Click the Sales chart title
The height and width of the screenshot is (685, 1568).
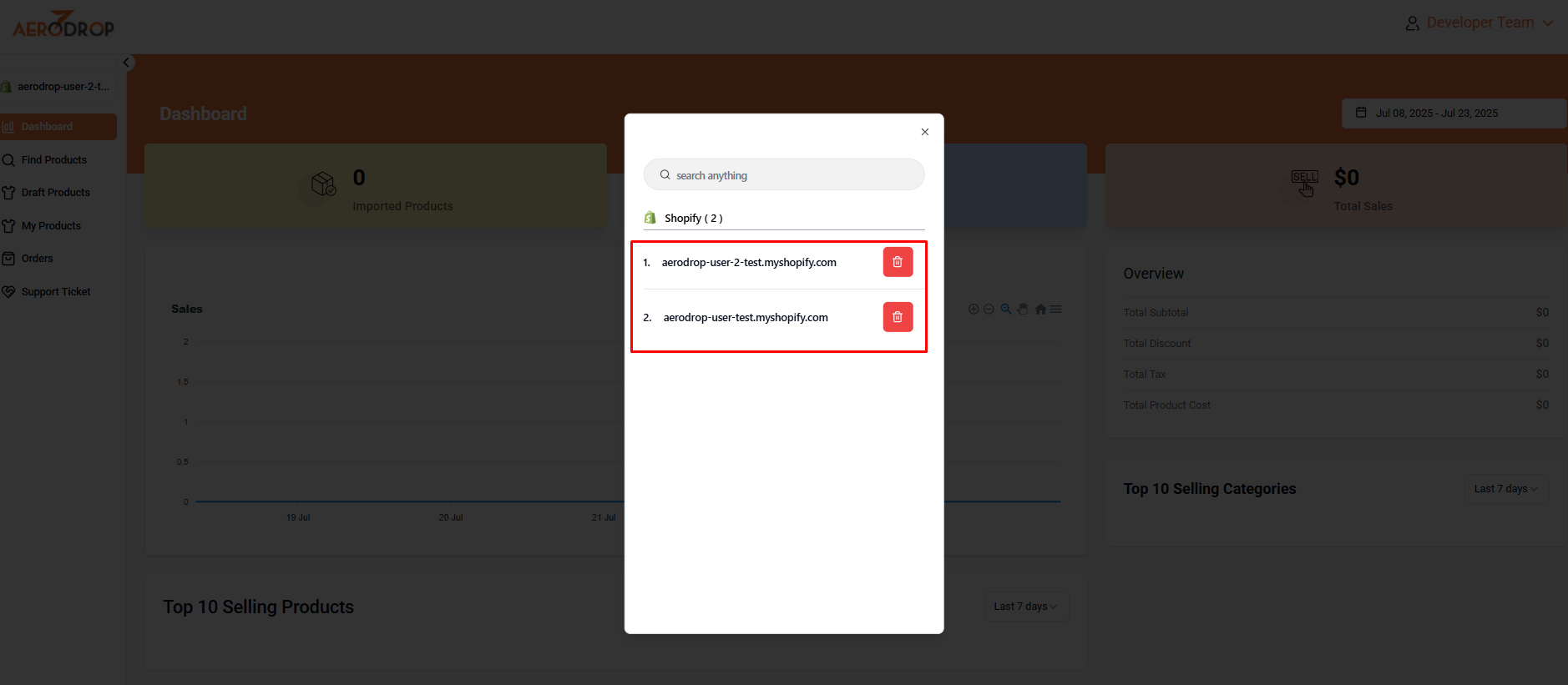tap(187, 309)
